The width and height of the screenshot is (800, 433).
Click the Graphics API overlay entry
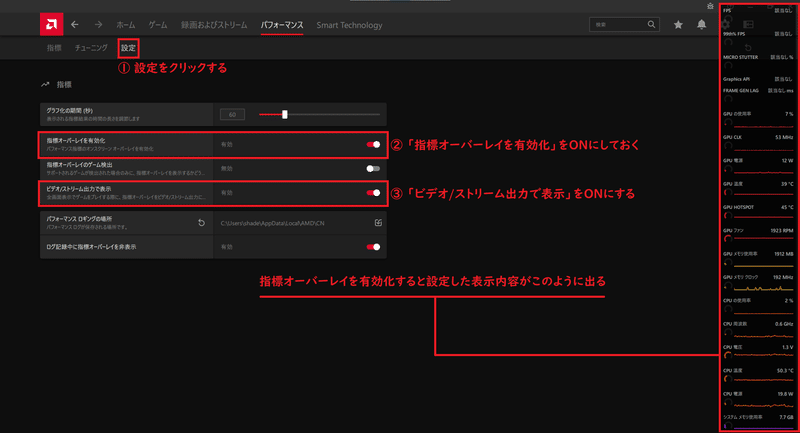758,79
